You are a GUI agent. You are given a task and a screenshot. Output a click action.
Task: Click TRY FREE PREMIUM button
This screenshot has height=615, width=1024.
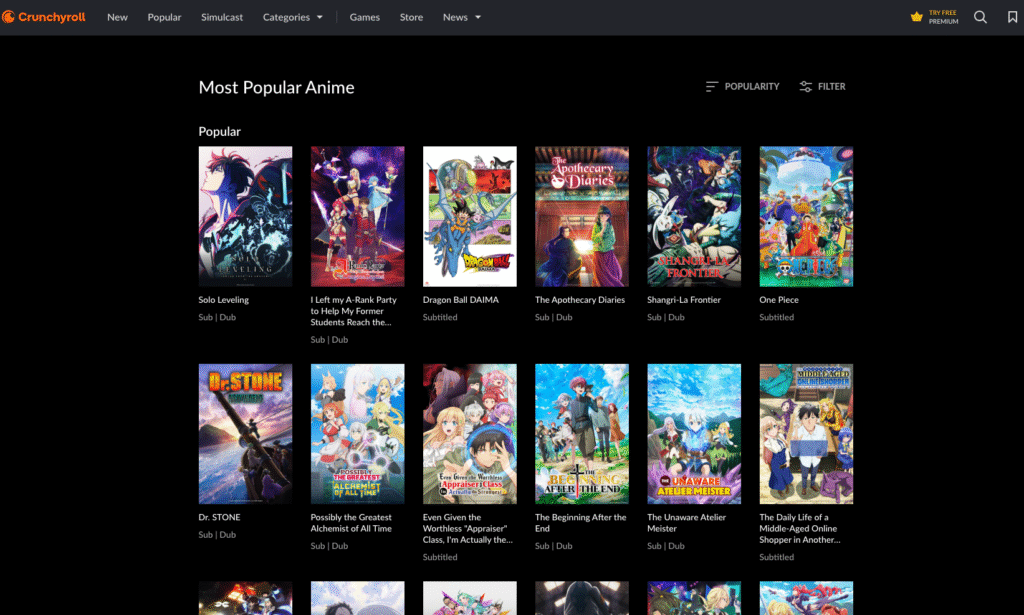(935, 17)
